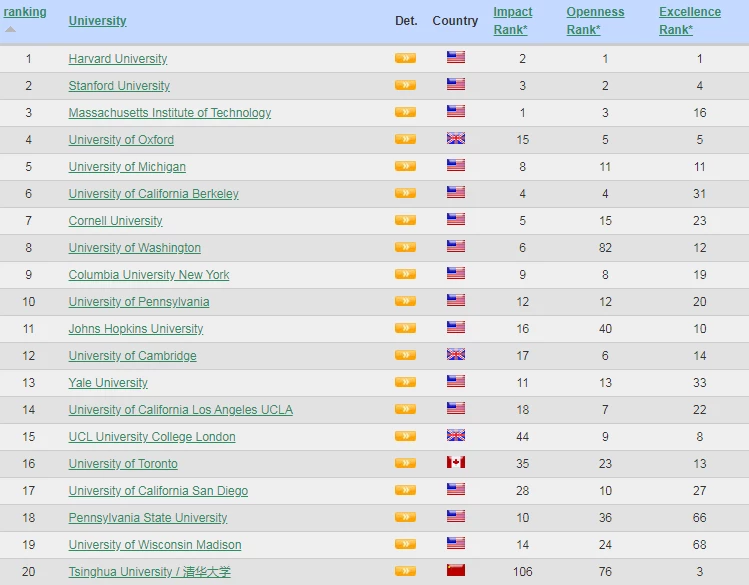749x585 pixels.
Task: Click the China flag in Tsinghua row
Action: point(456,570)
